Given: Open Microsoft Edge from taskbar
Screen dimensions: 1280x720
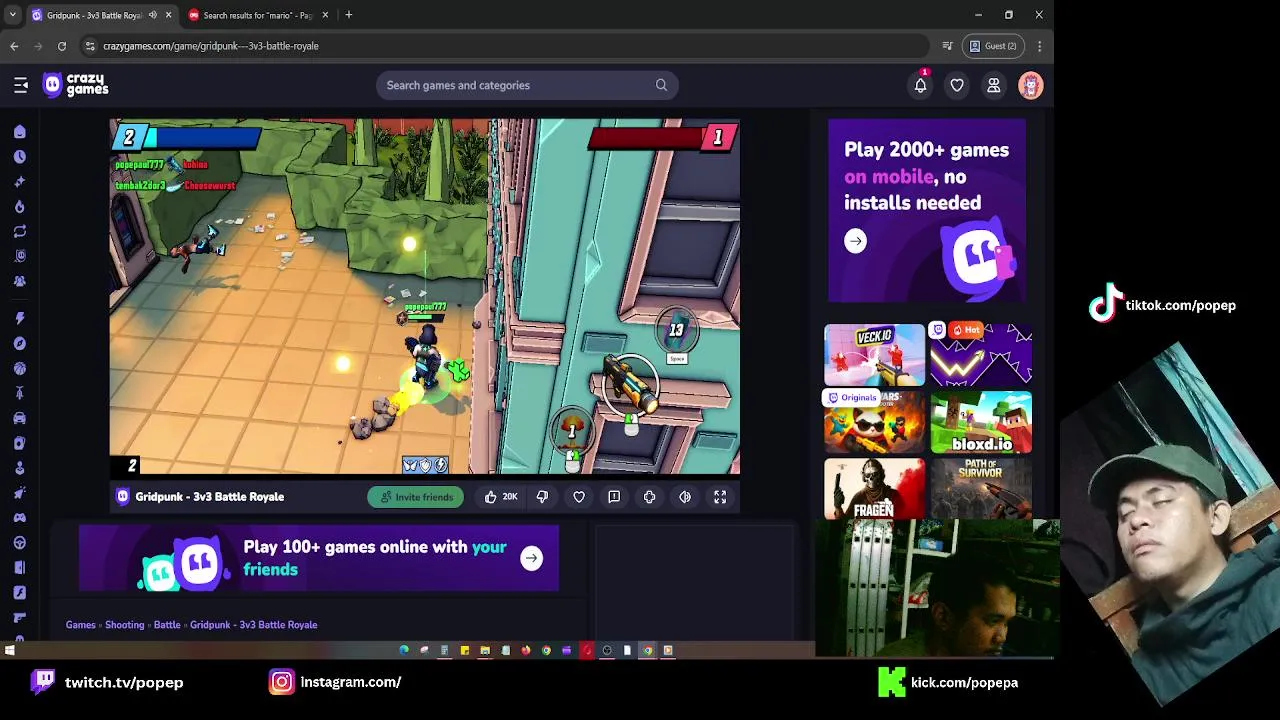Looking at the screenshot, I should pyautogui.click(x=404, y=651).
